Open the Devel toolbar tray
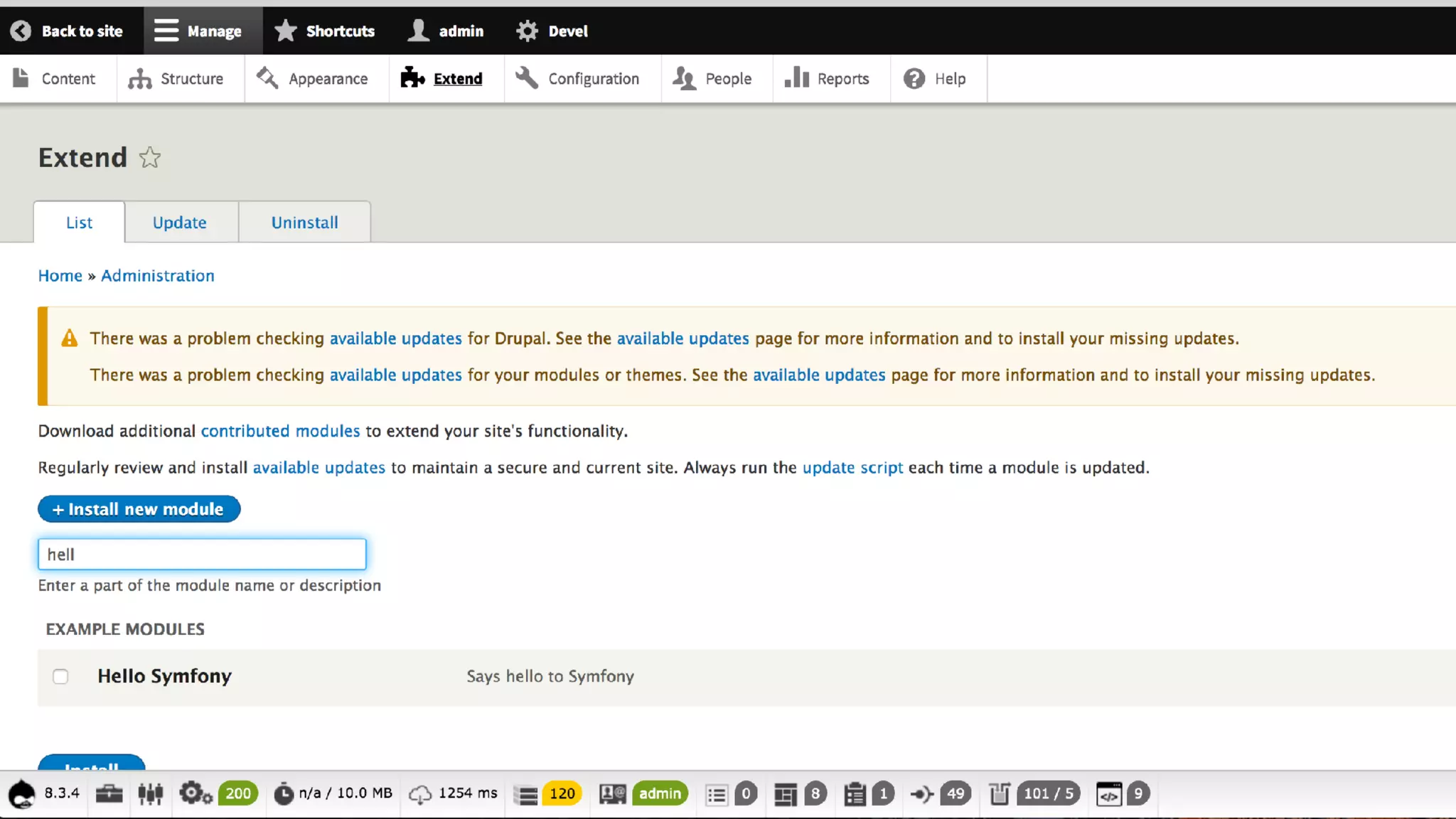The height and width of the screenshot is (819, 1456). pos(552,31)
